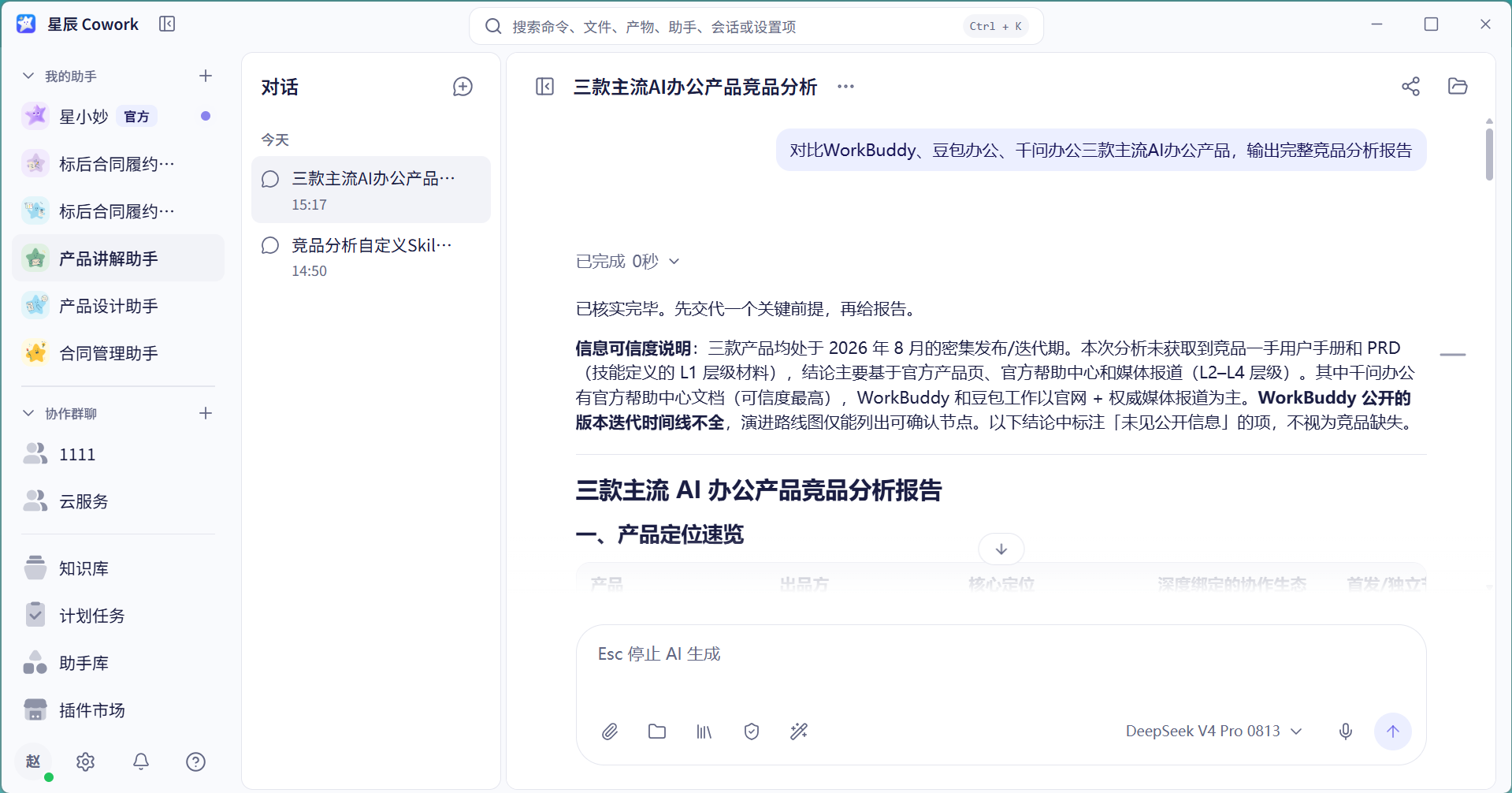Click the global search box
Image resolution: width=1512 pixels, height=793 pixels.
[x=756, y=27]
